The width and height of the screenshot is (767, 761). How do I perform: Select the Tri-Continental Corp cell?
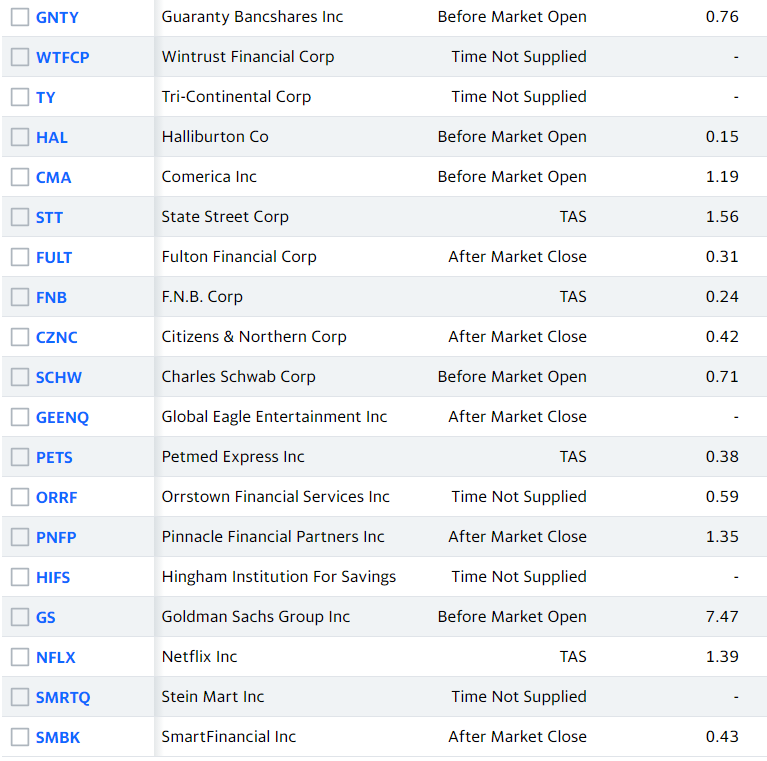(236, 97)
